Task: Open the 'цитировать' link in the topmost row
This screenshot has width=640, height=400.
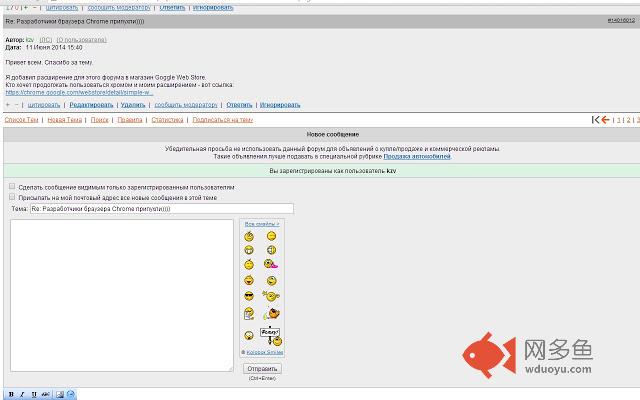Action: [62, 7]
